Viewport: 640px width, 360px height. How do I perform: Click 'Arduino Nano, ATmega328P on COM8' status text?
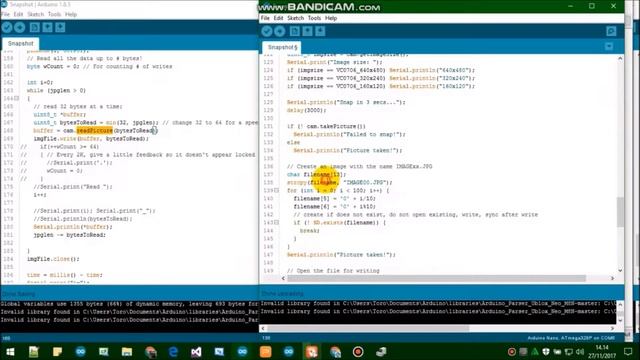click(x=571, y=338)
